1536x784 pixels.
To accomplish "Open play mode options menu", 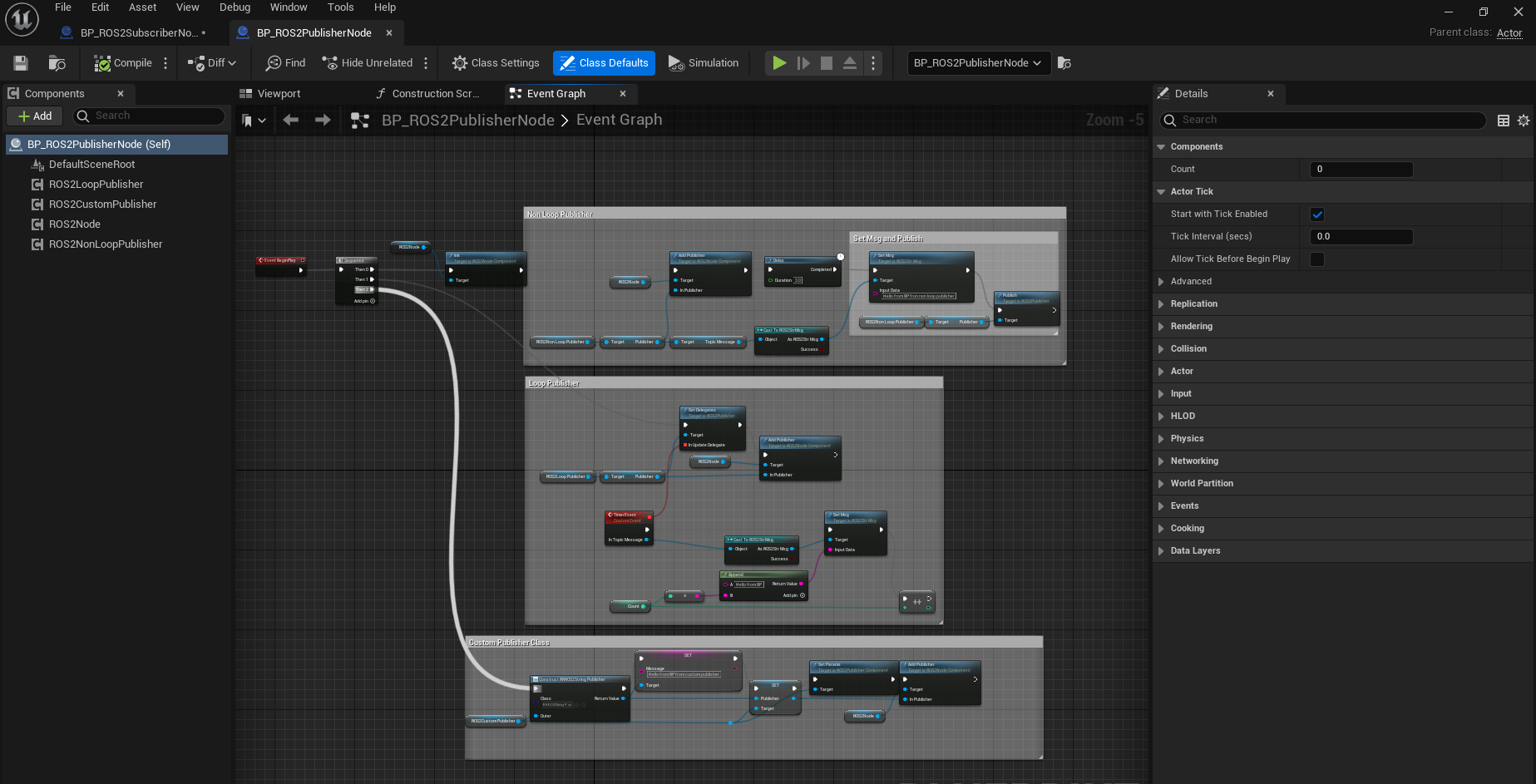I will click(872, 63).
